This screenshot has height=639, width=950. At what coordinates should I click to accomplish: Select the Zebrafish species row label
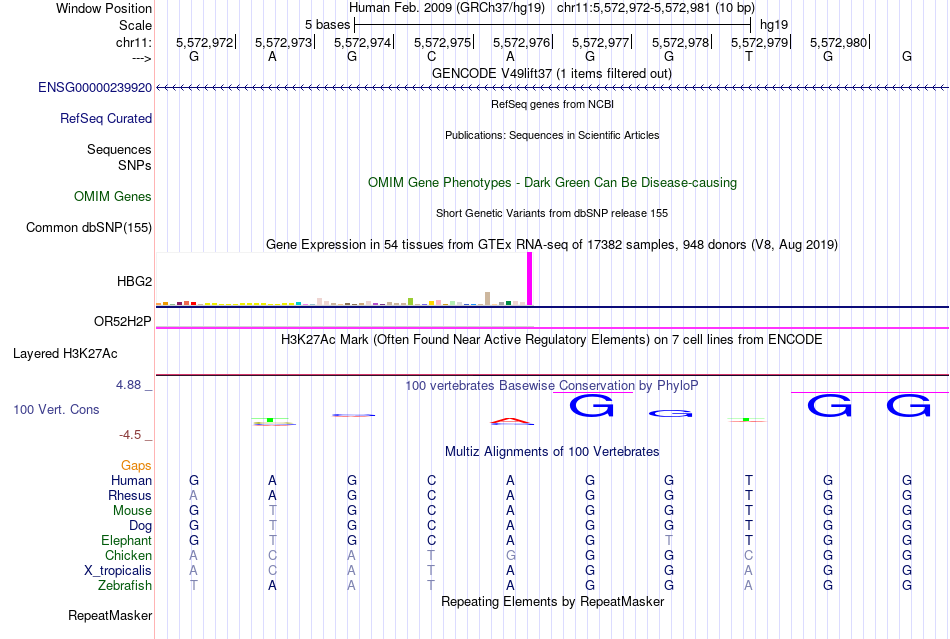125,586
